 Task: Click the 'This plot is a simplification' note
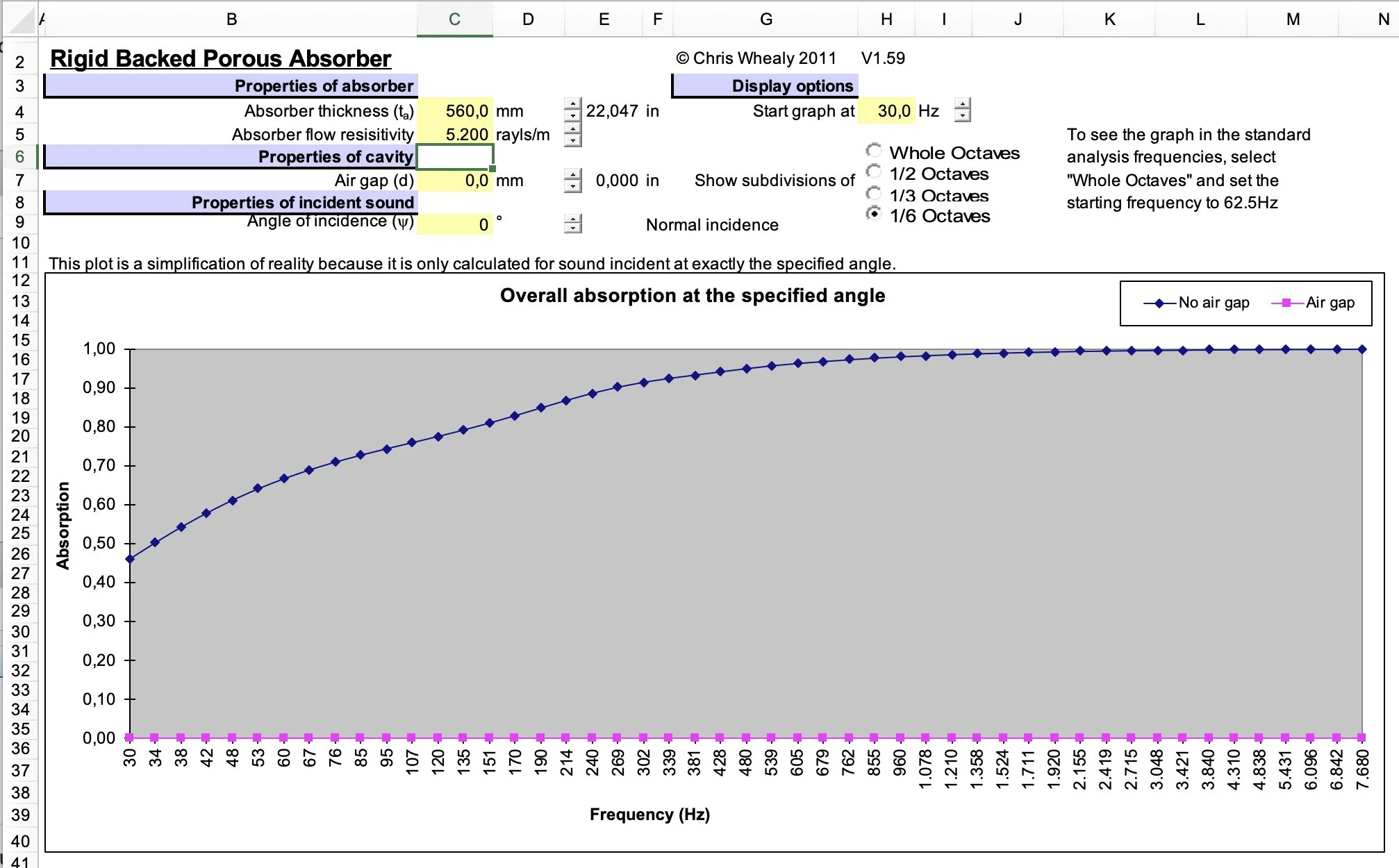coord(472,264)
